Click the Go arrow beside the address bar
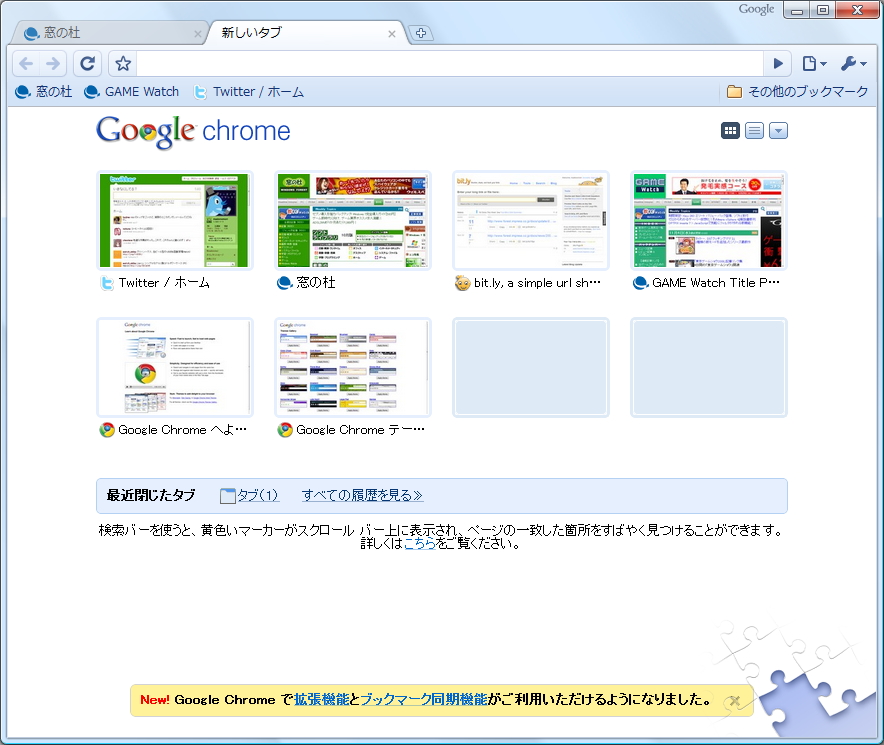Image resolution: width=884 pixels, height=745 pixels. click(778, 63)
